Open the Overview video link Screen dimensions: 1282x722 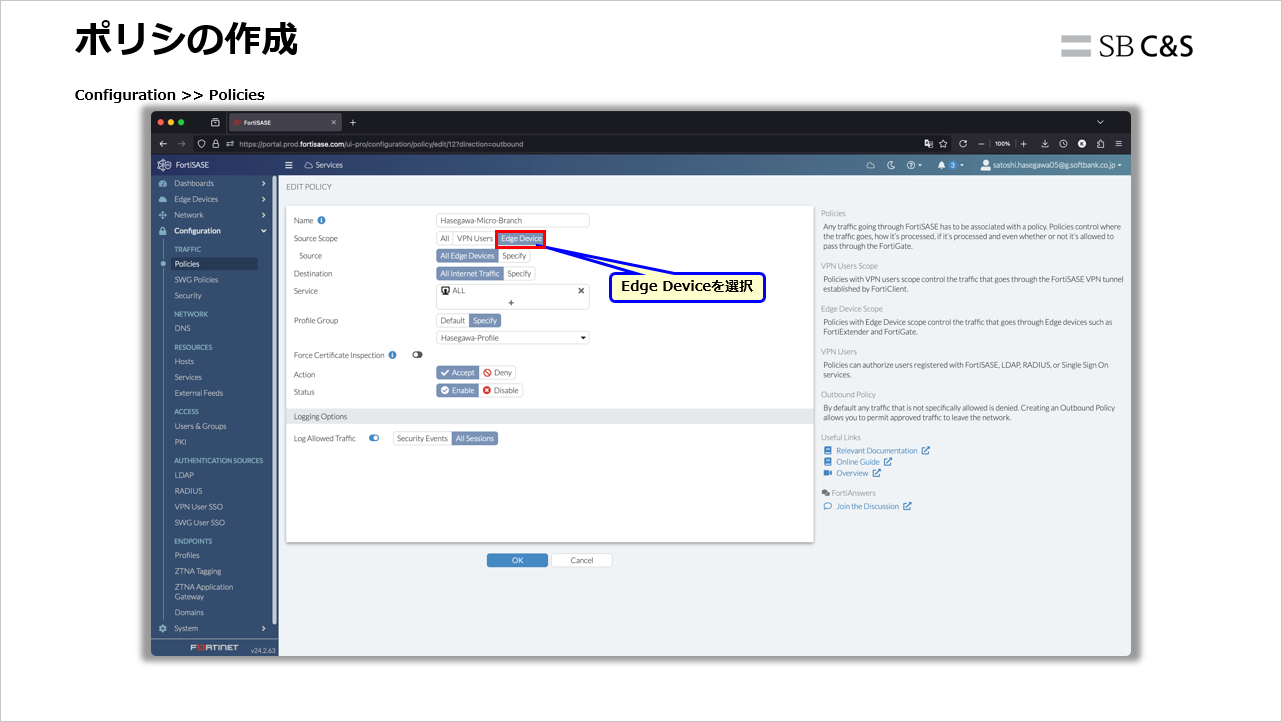[852, 473]
